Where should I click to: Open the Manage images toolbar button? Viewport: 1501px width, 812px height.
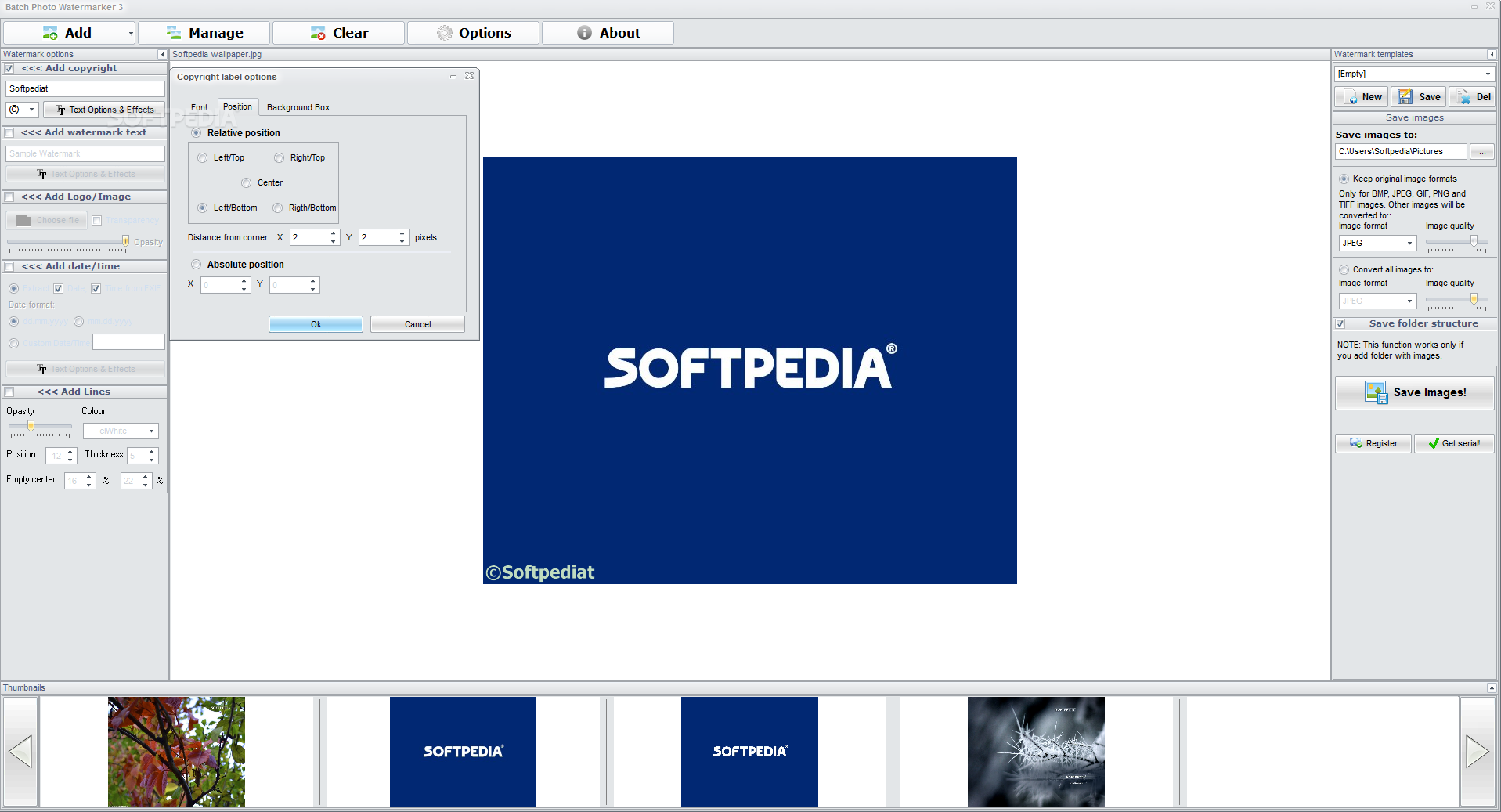tap(204, 33)
